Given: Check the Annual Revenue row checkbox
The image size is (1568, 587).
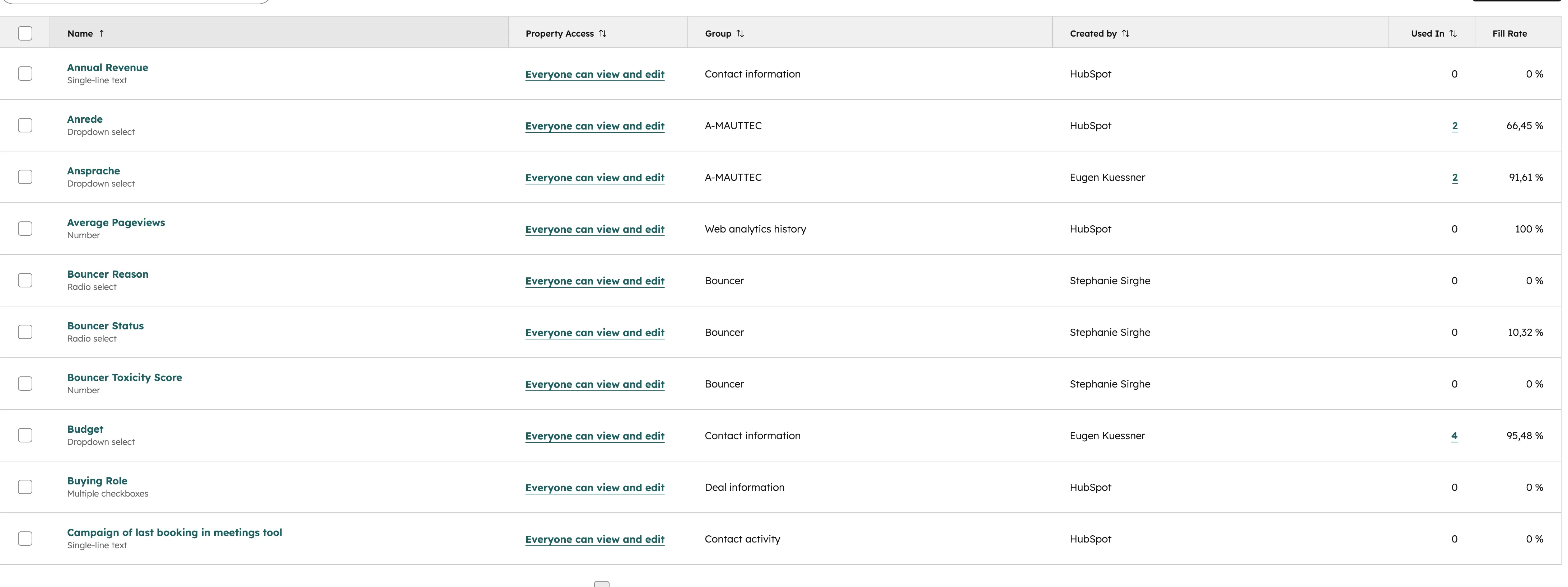Looking at the screenshot, I should point(25,74).
